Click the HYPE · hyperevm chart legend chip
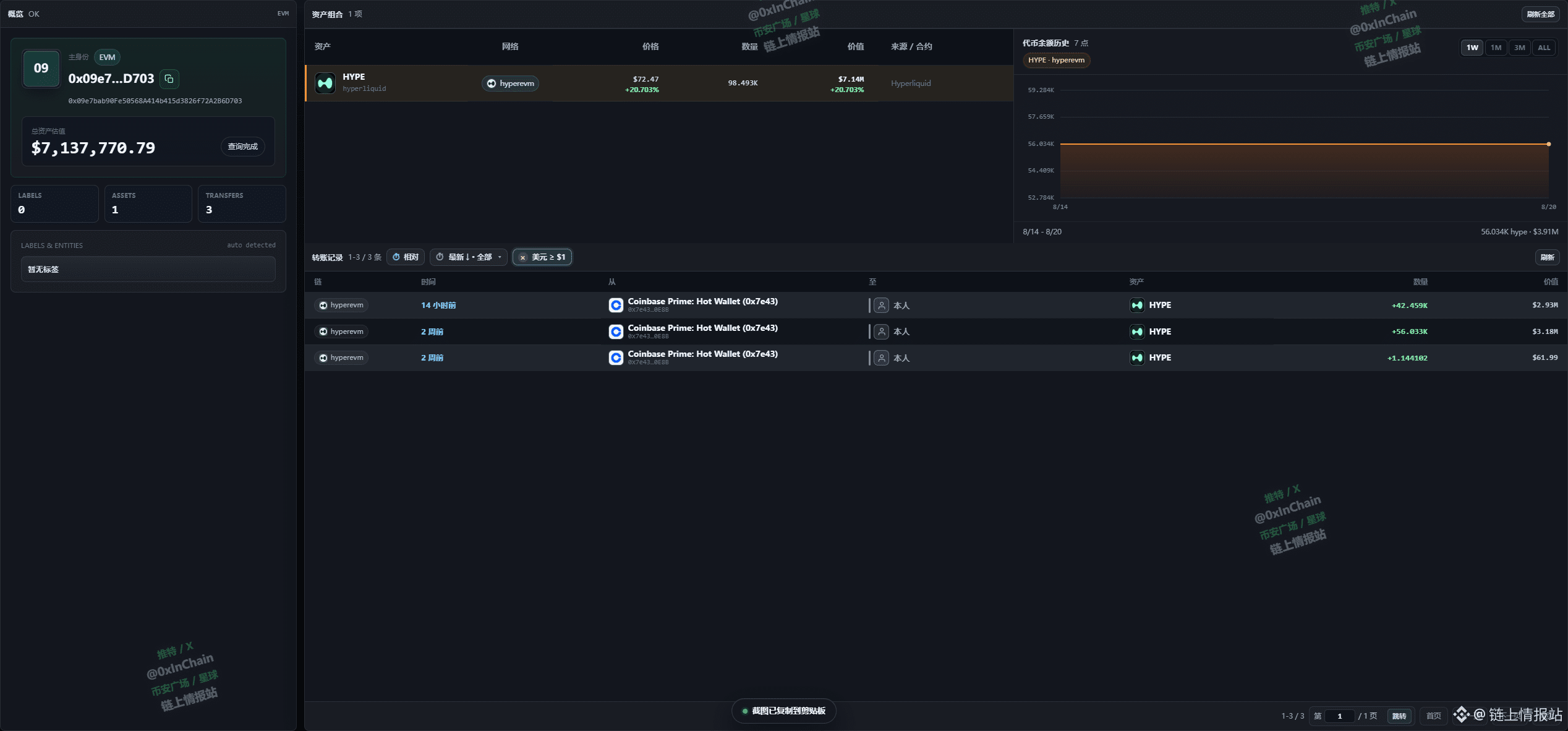Viewport: 1568px width, 731px height. pos(1056,60)
